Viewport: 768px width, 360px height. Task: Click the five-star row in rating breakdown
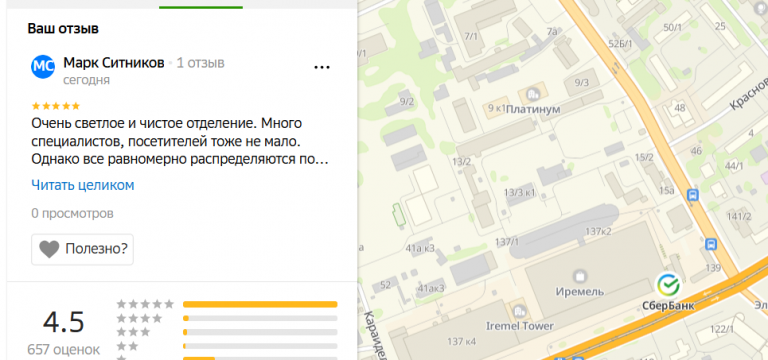coord(227,304)
